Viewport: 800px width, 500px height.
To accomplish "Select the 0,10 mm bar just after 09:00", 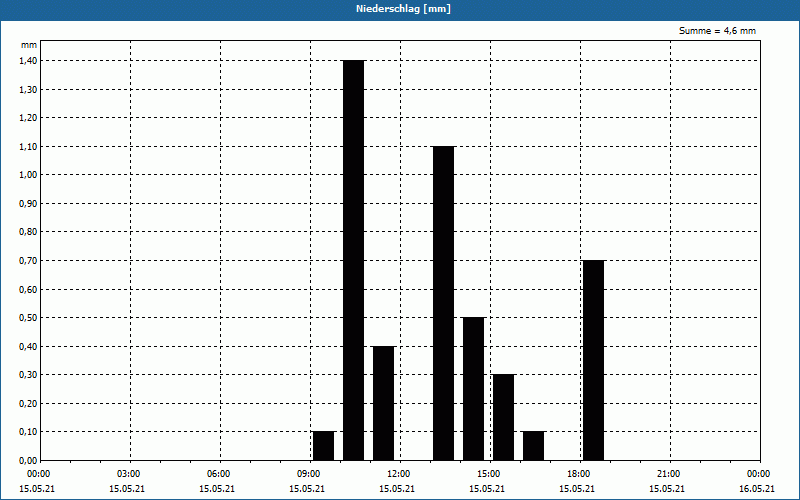I will click(323, 446).
